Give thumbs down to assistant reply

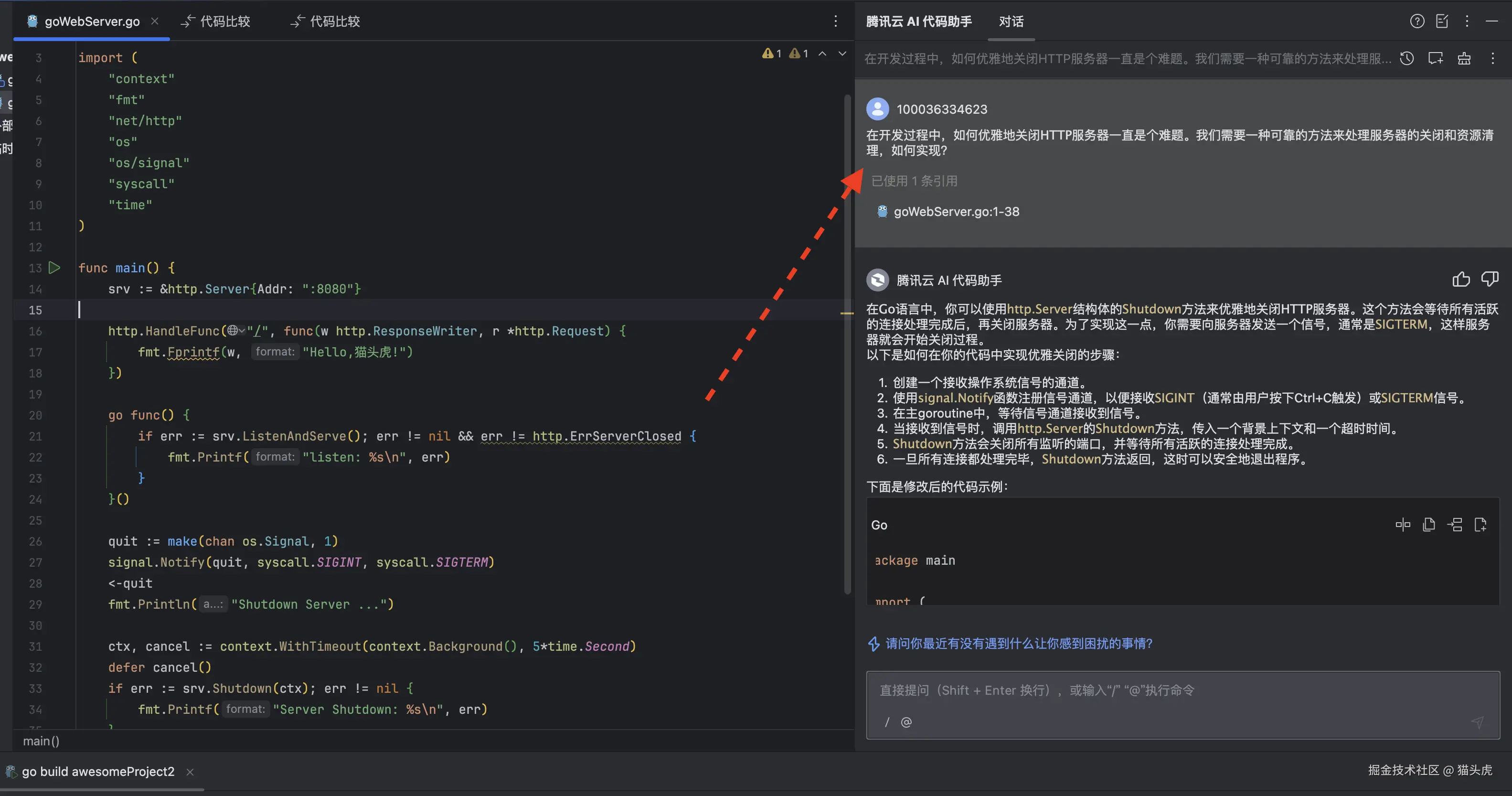pos(1490,280)
